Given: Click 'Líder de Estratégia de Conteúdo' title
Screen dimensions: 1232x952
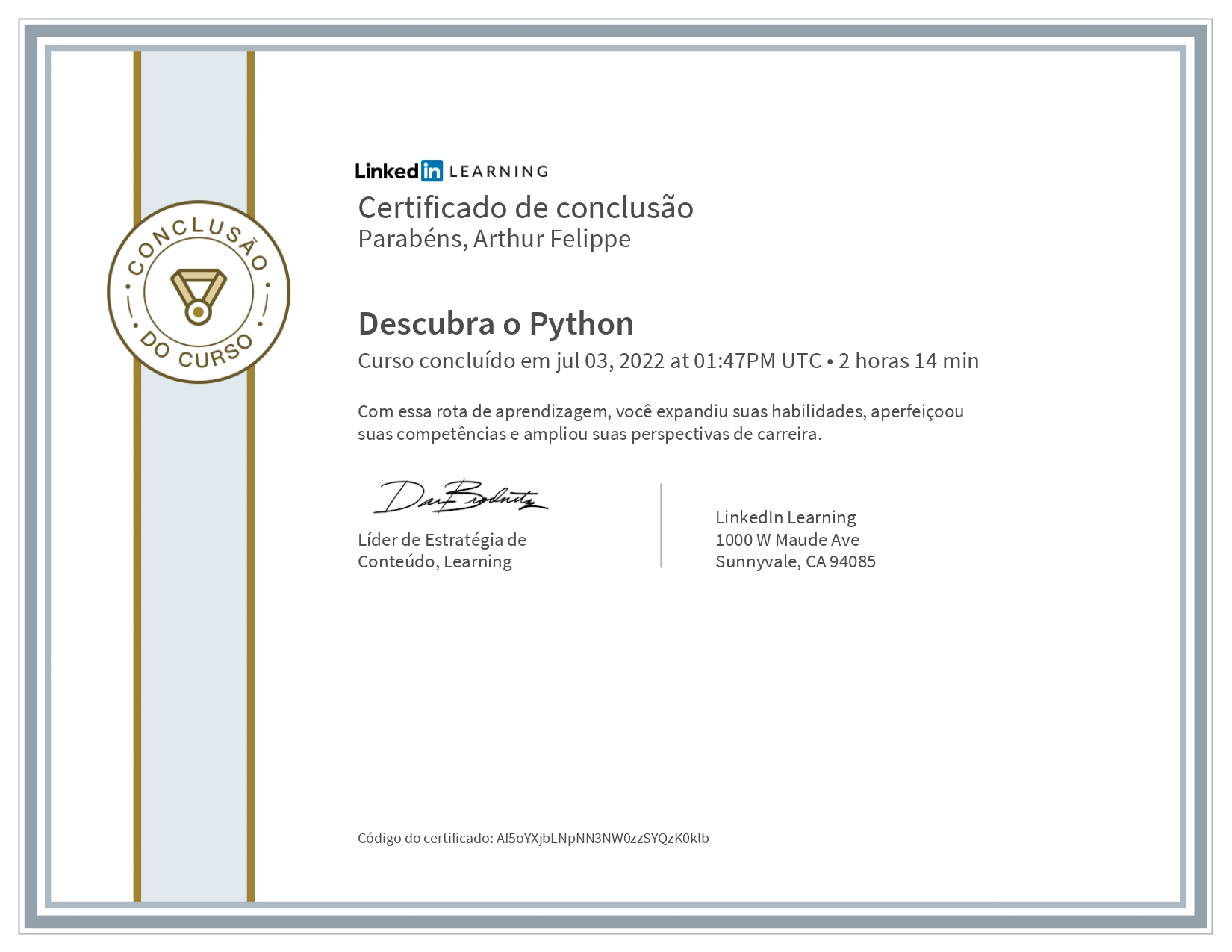Looking at the screenshot, I should point(441,550).
